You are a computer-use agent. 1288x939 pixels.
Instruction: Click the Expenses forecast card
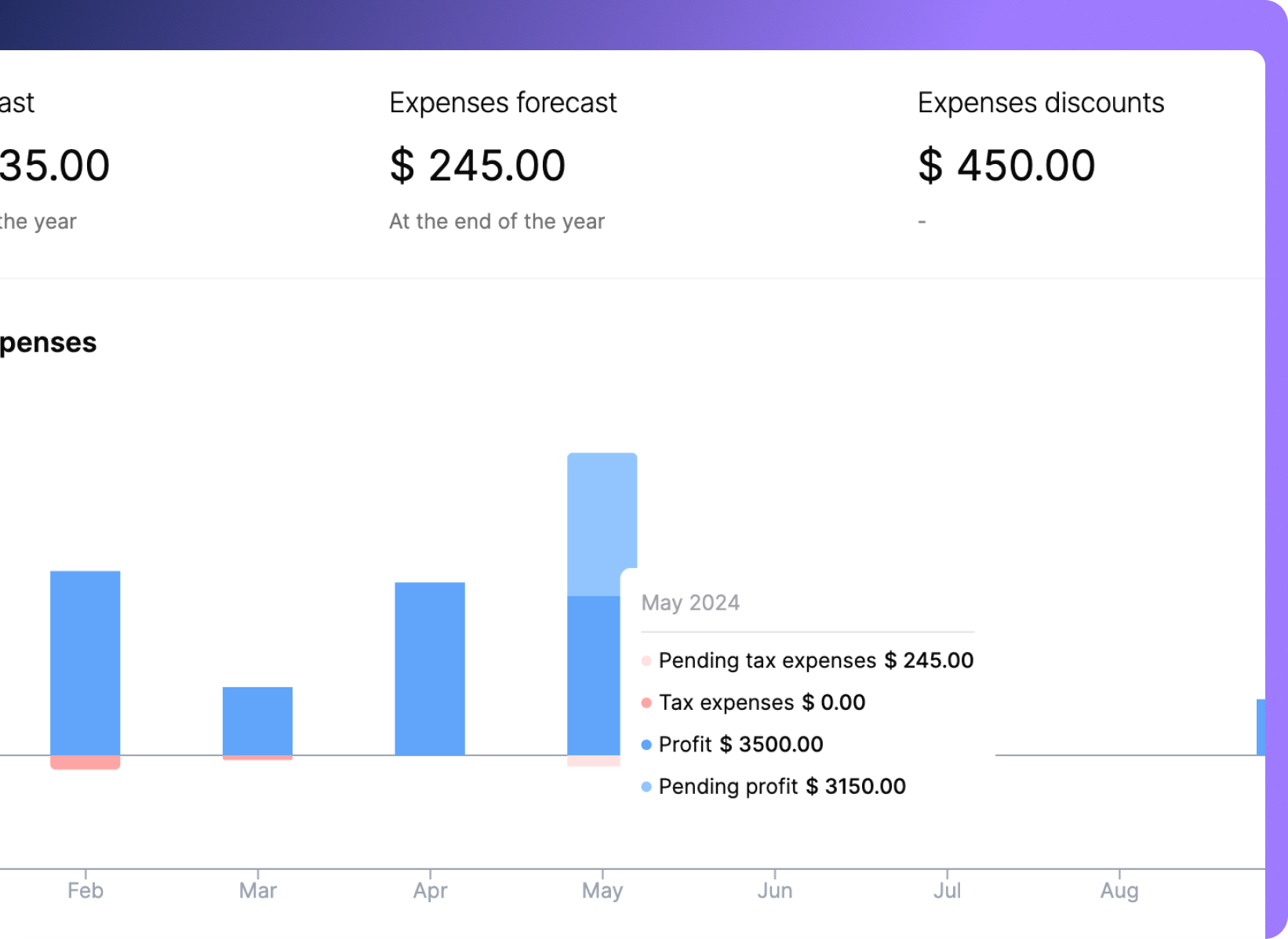(x=503, y=157)
